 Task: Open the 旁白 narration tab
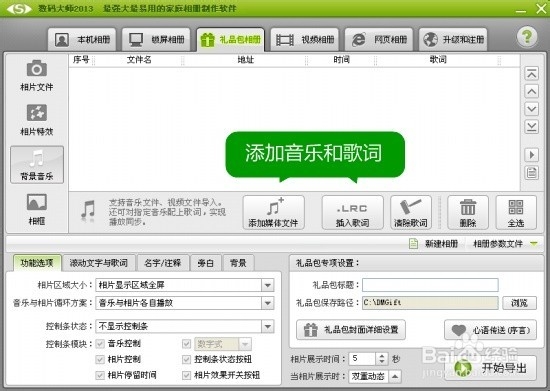pyautogui.click(x=206, y=263)
